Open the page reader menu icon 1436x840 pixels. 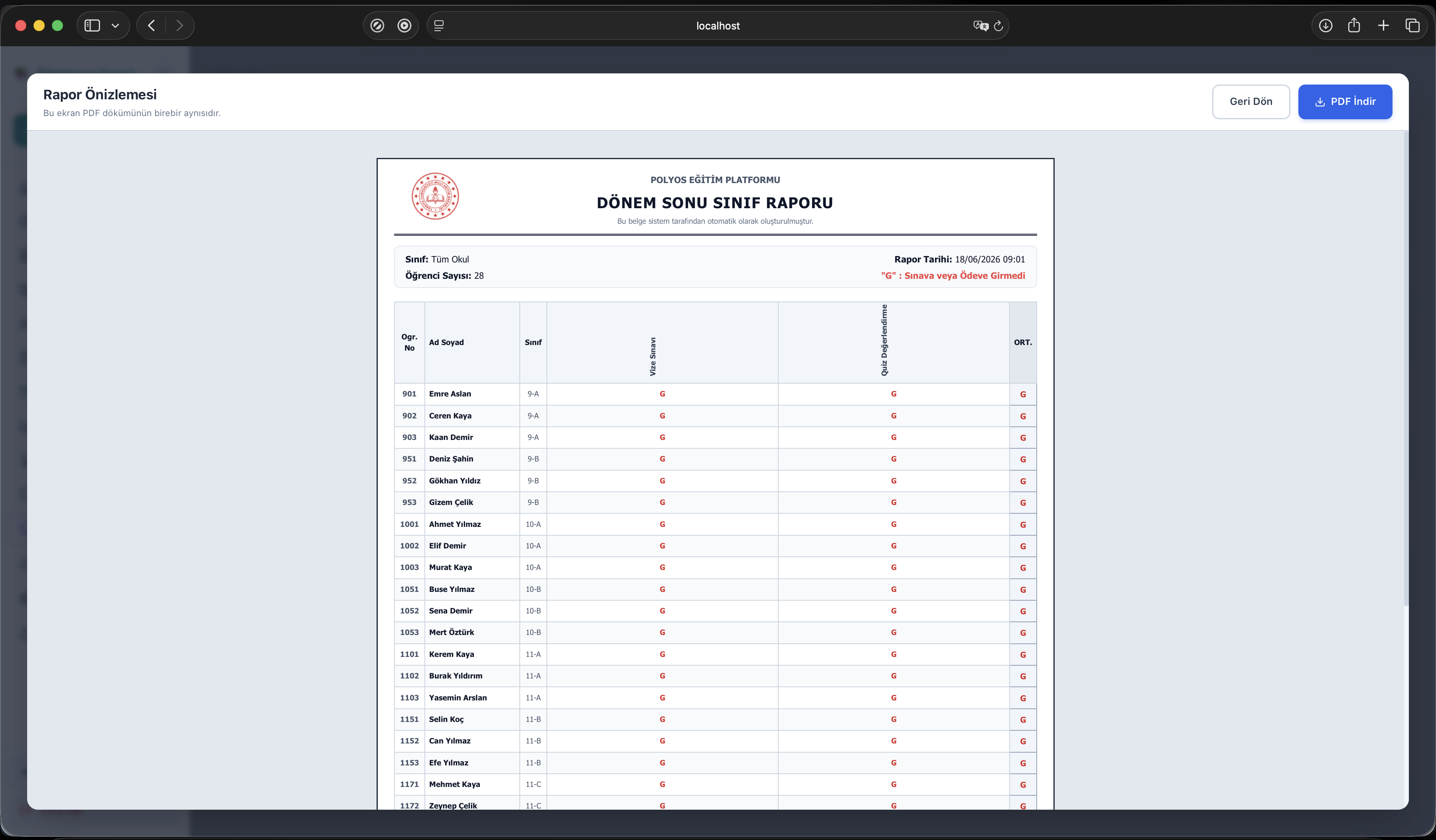coord(439,26)
